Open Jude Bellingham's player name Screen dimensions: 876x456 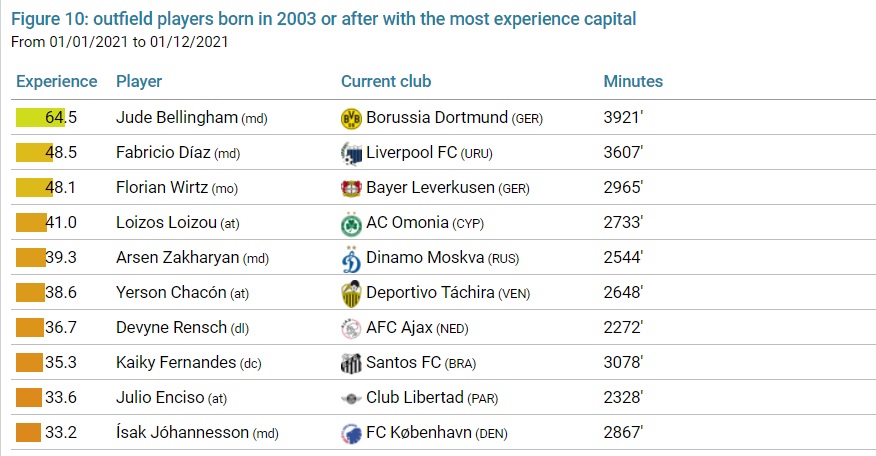pyautogui.click(x=177, y=118)
